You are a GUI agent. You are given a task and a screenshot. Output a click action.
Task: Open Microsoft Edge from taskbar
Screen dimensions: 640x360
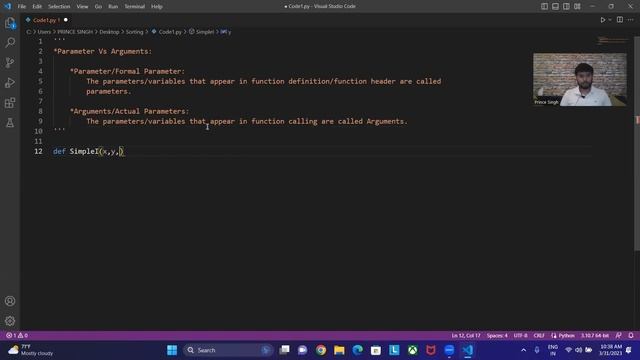click(x=358, y=350)
